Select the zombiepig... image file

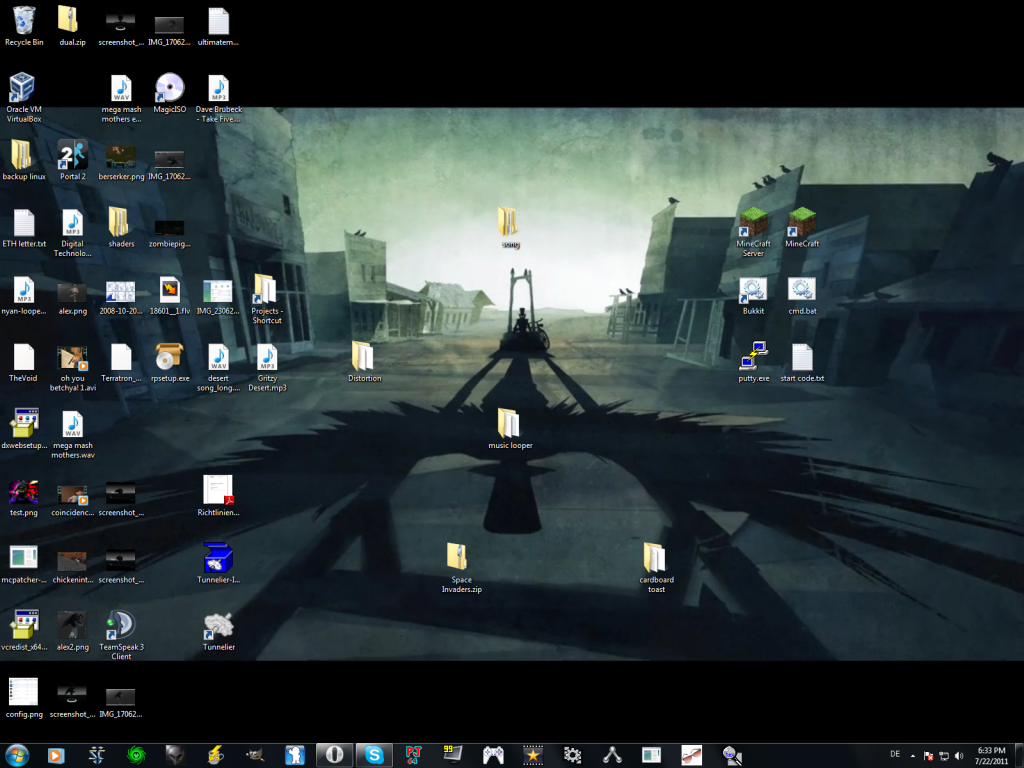(170, 233)
